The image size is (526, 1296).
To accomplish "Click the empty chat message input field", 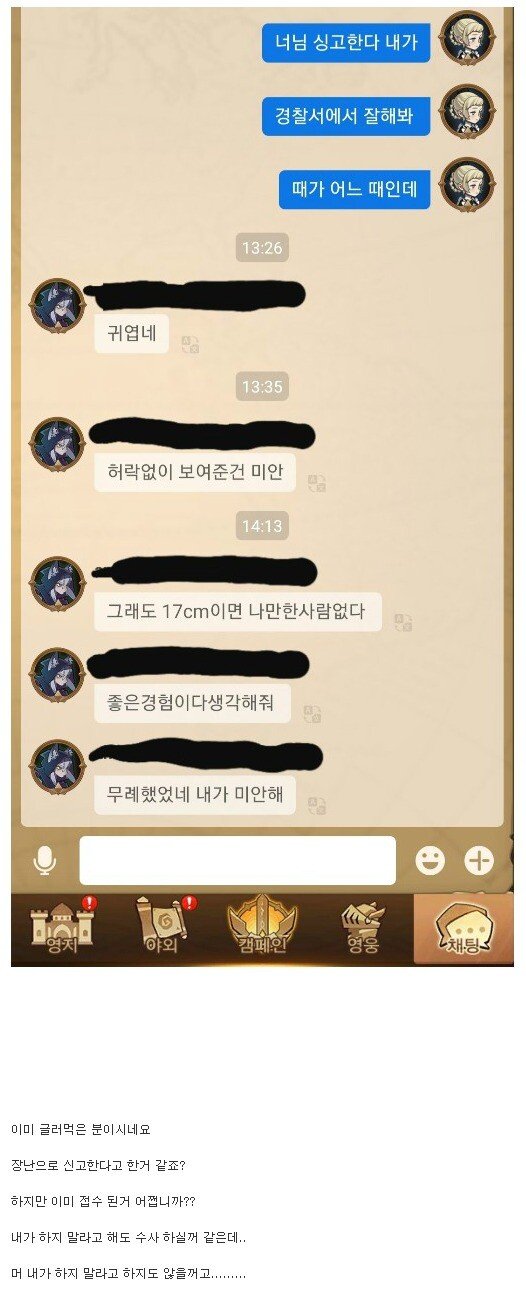I will (x=238, y=860).
